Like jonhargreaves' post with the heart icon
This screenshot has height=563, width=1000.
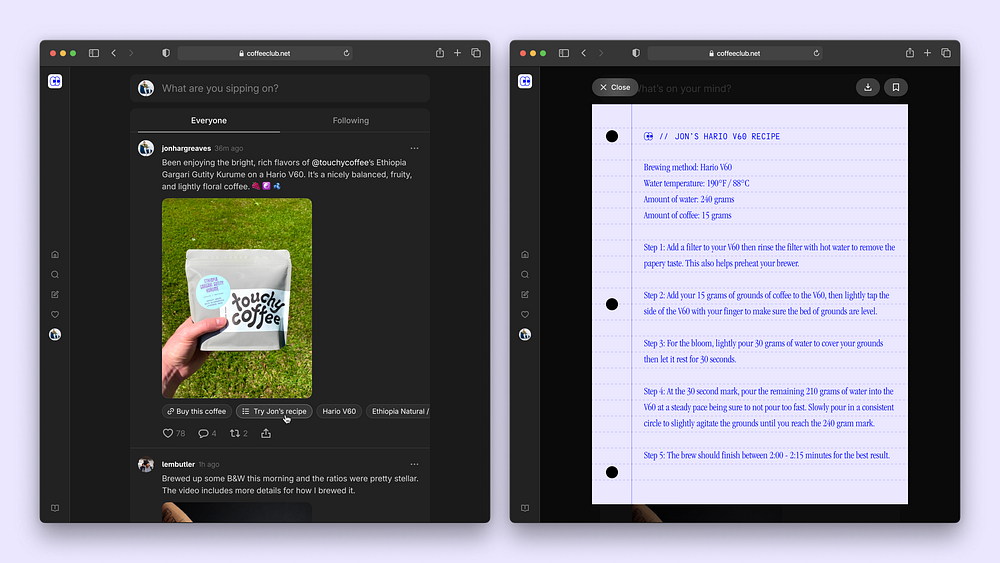168,433
